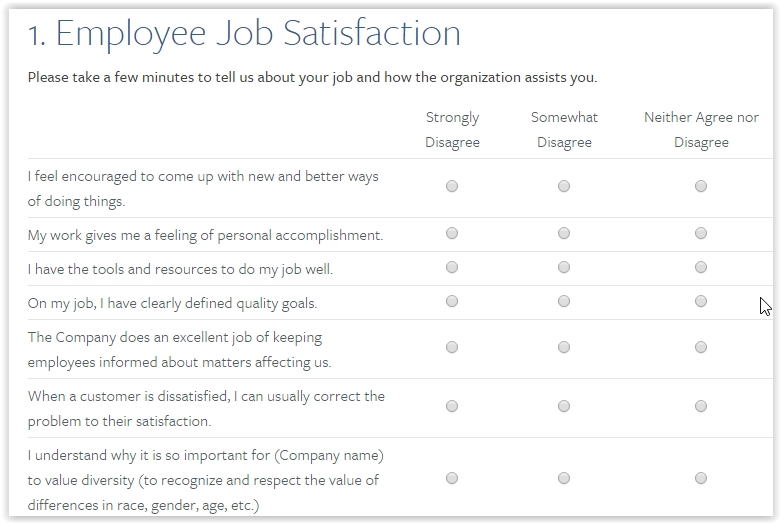
Task: Pick Neither Agree nor Disagree for tools and resources
Action: (x=701, y=268)
